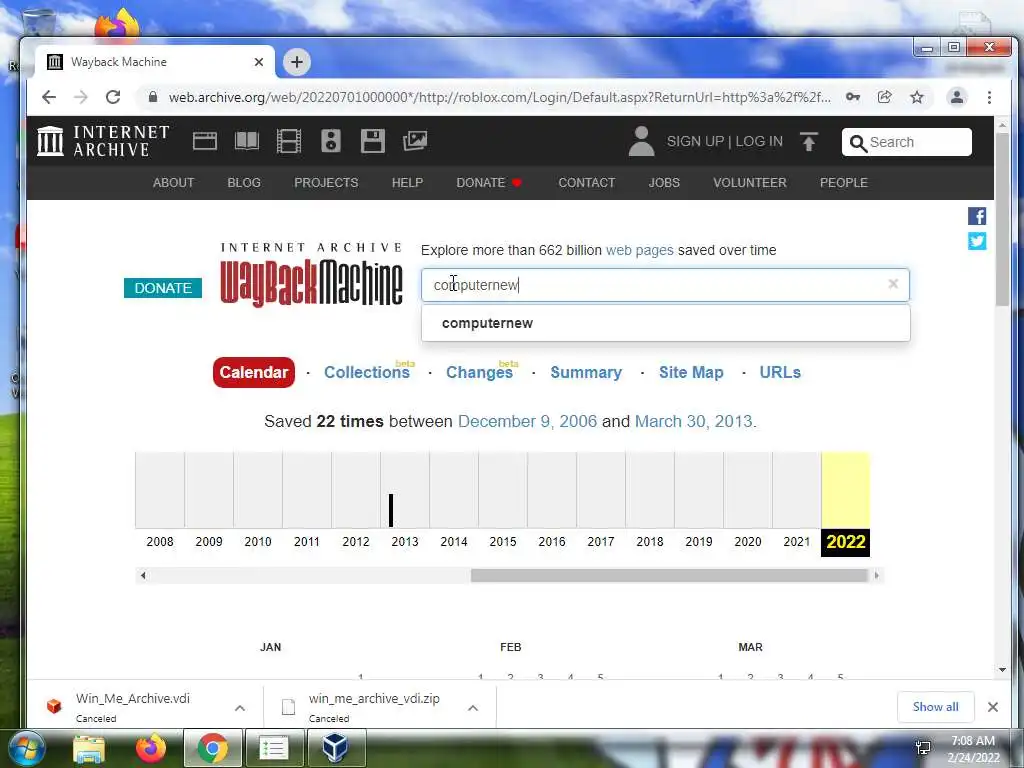Viewport: 1024px width, 768px height.
Task: Click the Upload arrow icon
Action: point(808,142)
